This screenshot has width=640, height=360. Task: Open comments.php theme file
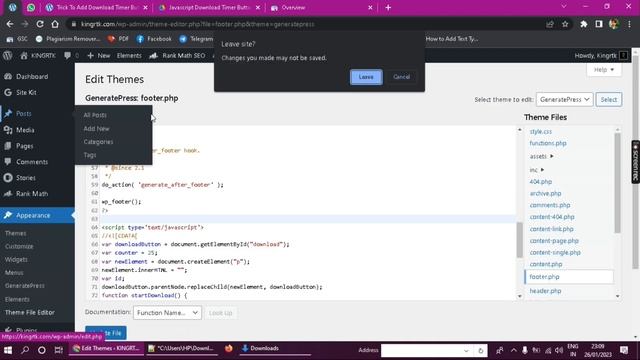click(x=550, y=205)
